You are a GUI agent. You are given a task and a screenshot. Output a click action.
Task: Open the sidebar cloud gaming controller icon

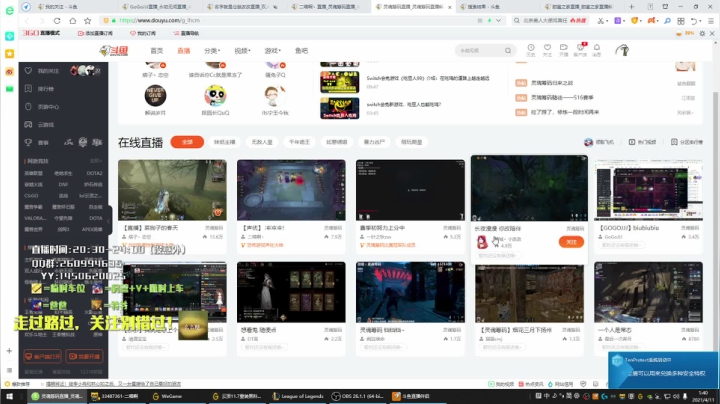28,124
